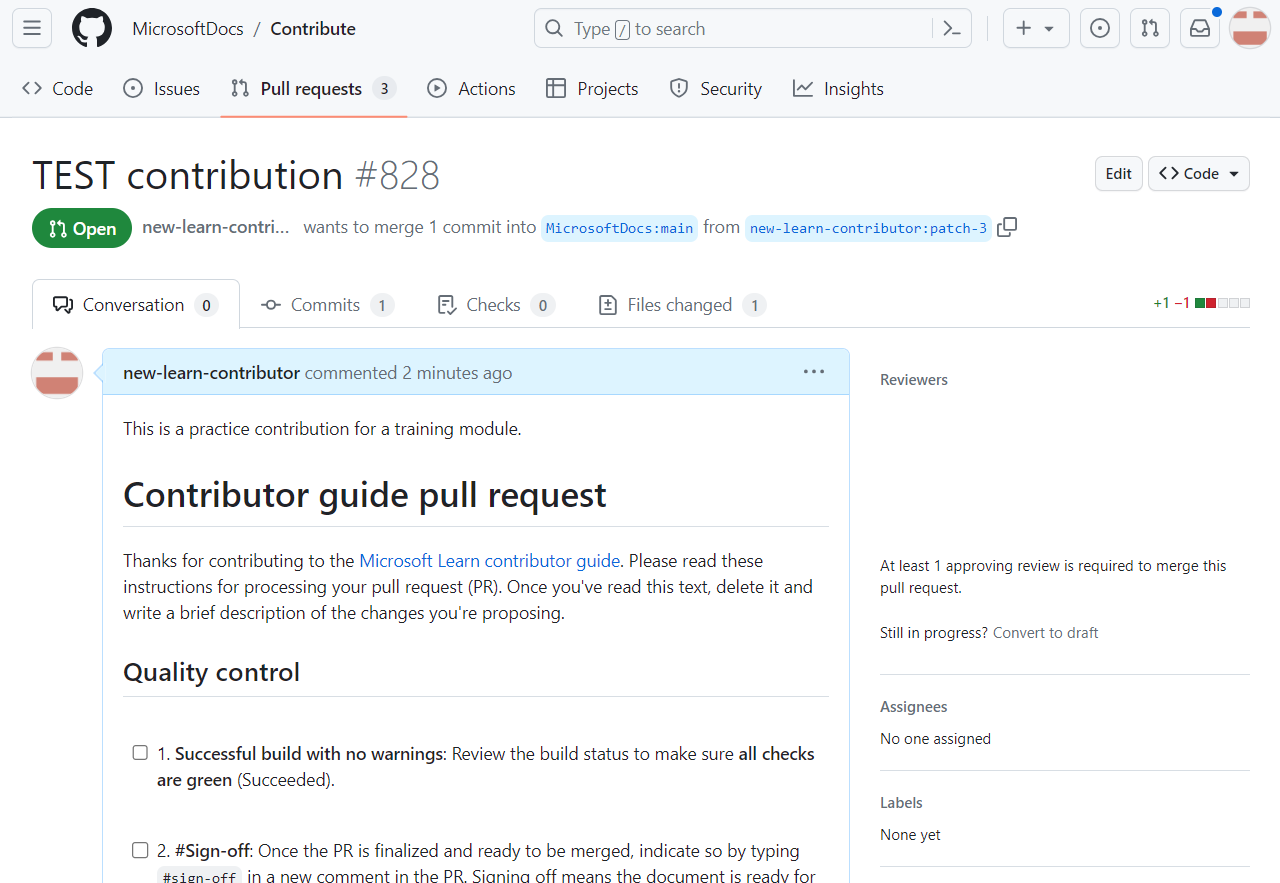Open the create new dropdown arrow

pos(1046,28)
